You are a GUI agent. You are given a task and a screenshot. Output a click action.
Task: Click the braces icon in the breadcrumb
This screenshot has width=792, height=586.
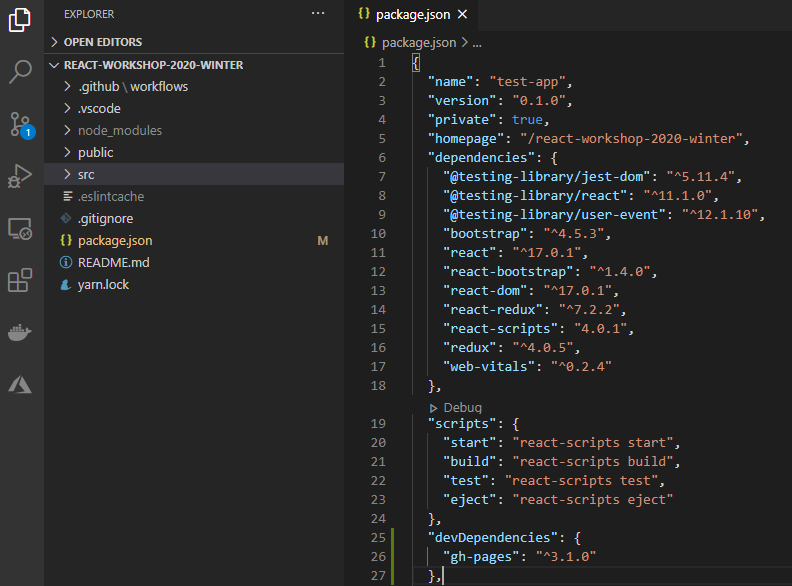point(370,42)
